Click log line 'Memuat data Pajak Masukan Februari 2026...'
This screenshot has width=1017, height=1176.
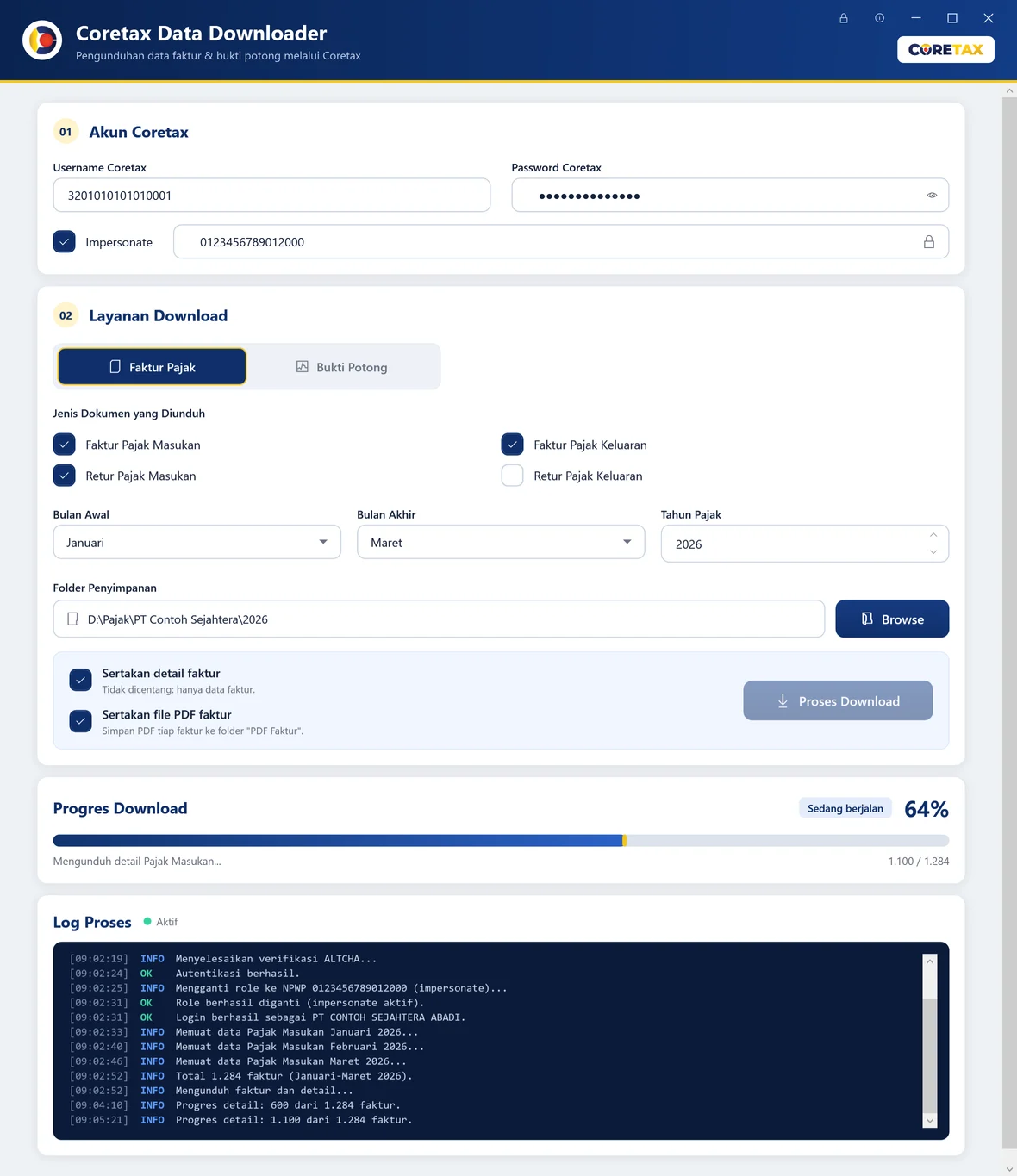(300, 1047)
